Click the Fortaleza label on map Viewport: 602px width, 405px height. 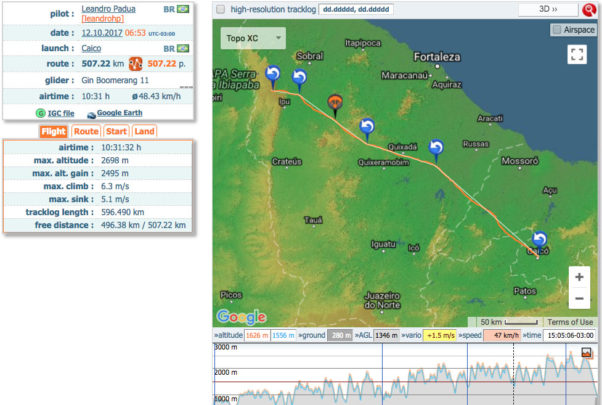437,57
